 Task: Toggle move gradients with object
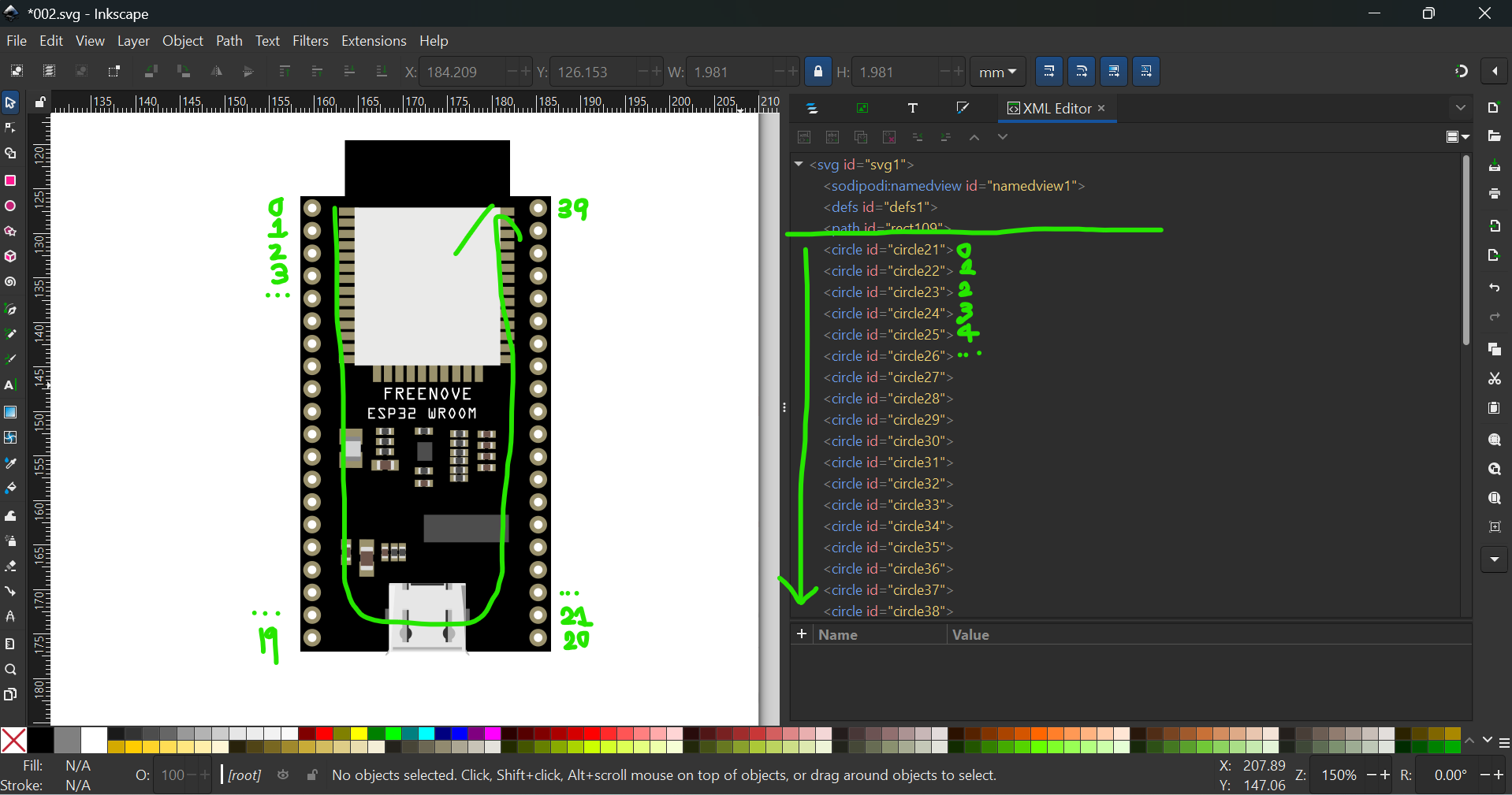tap(1114, 72)
